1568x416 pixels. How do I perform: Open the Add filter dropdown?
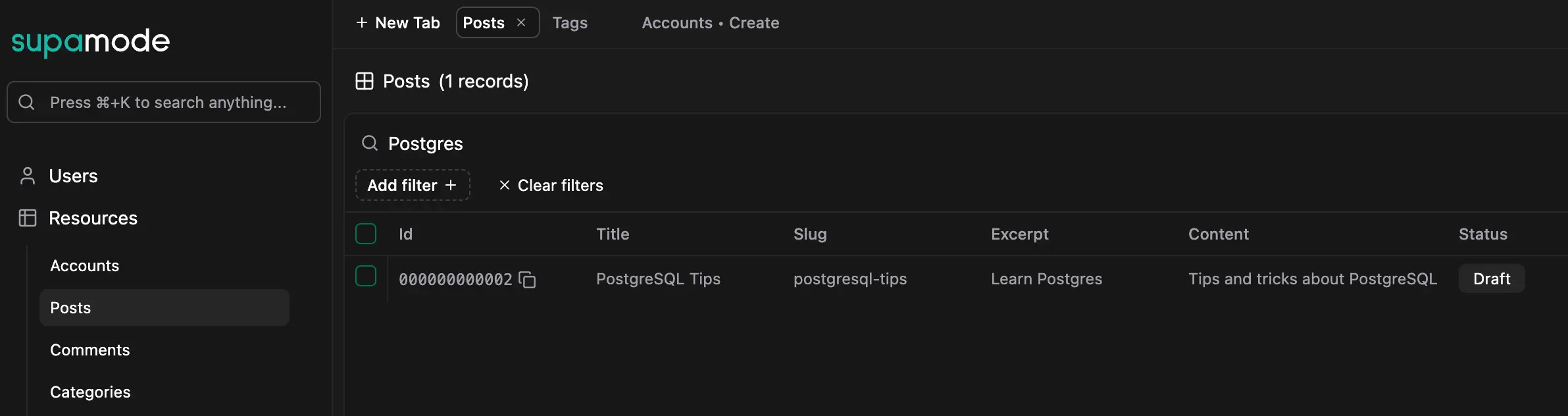[x=413, y=185]
